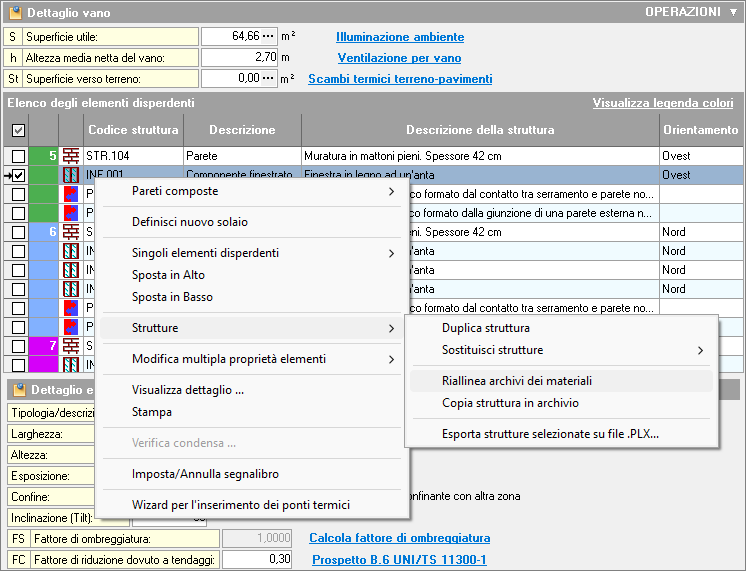Choose Duplica struttura from the submenu
The image size is (746, 571).
click(x=486, y=328)
